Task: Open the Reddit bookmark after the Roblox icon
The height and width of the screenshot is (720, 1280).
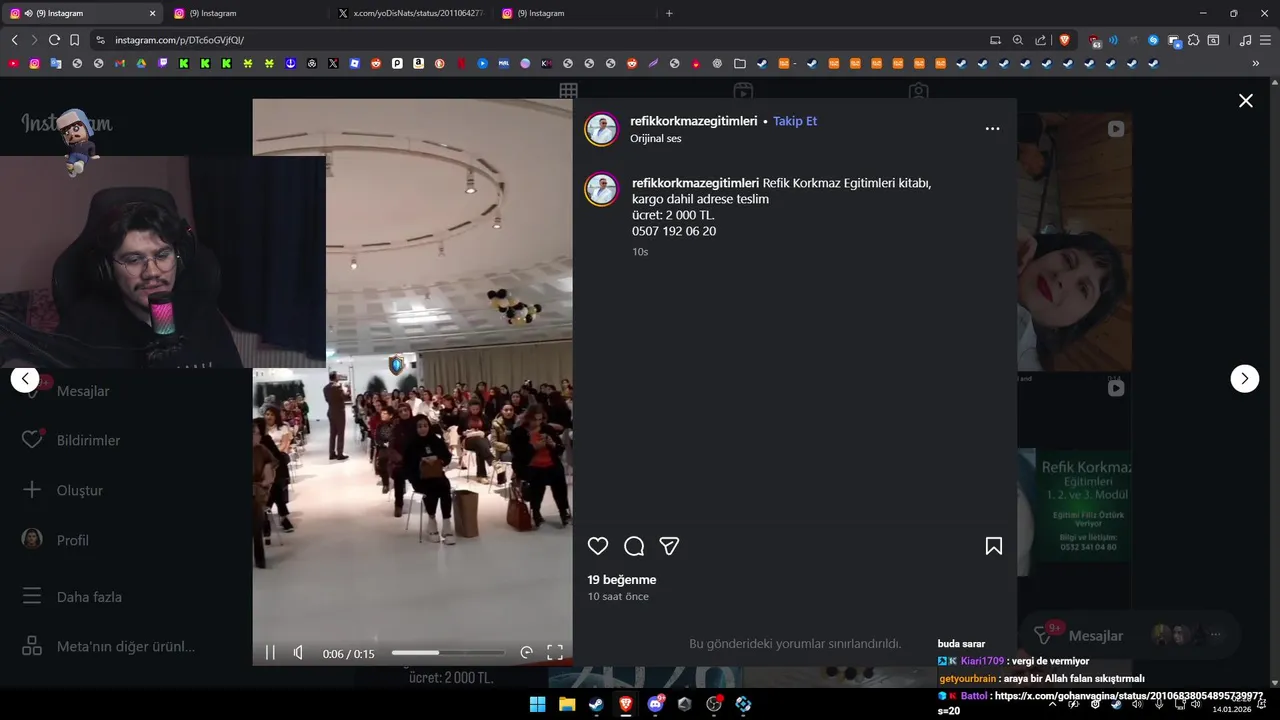Action: [376, 63]
